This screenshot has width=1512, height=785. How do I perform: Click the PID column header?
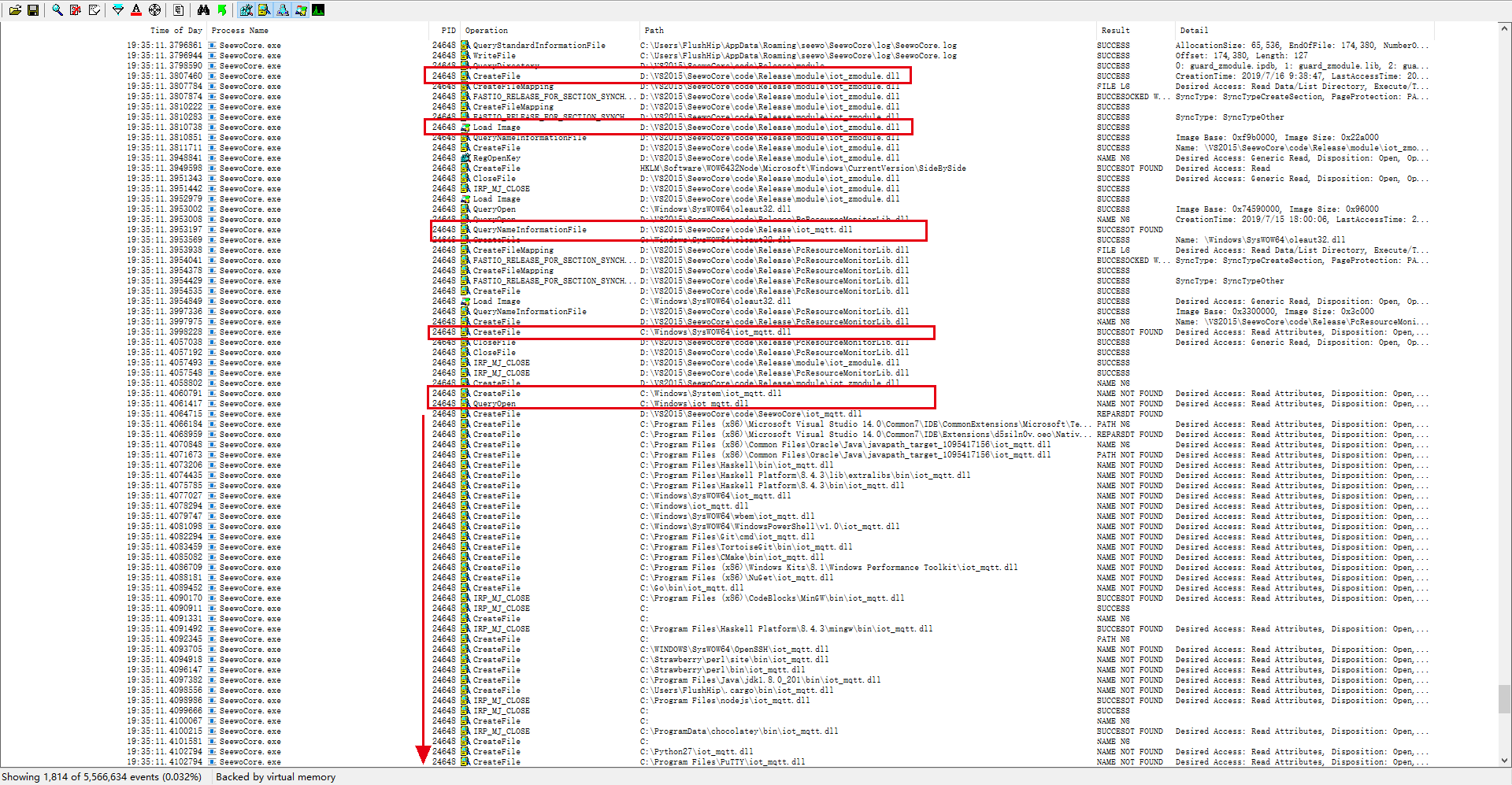(x=448, y=31)
